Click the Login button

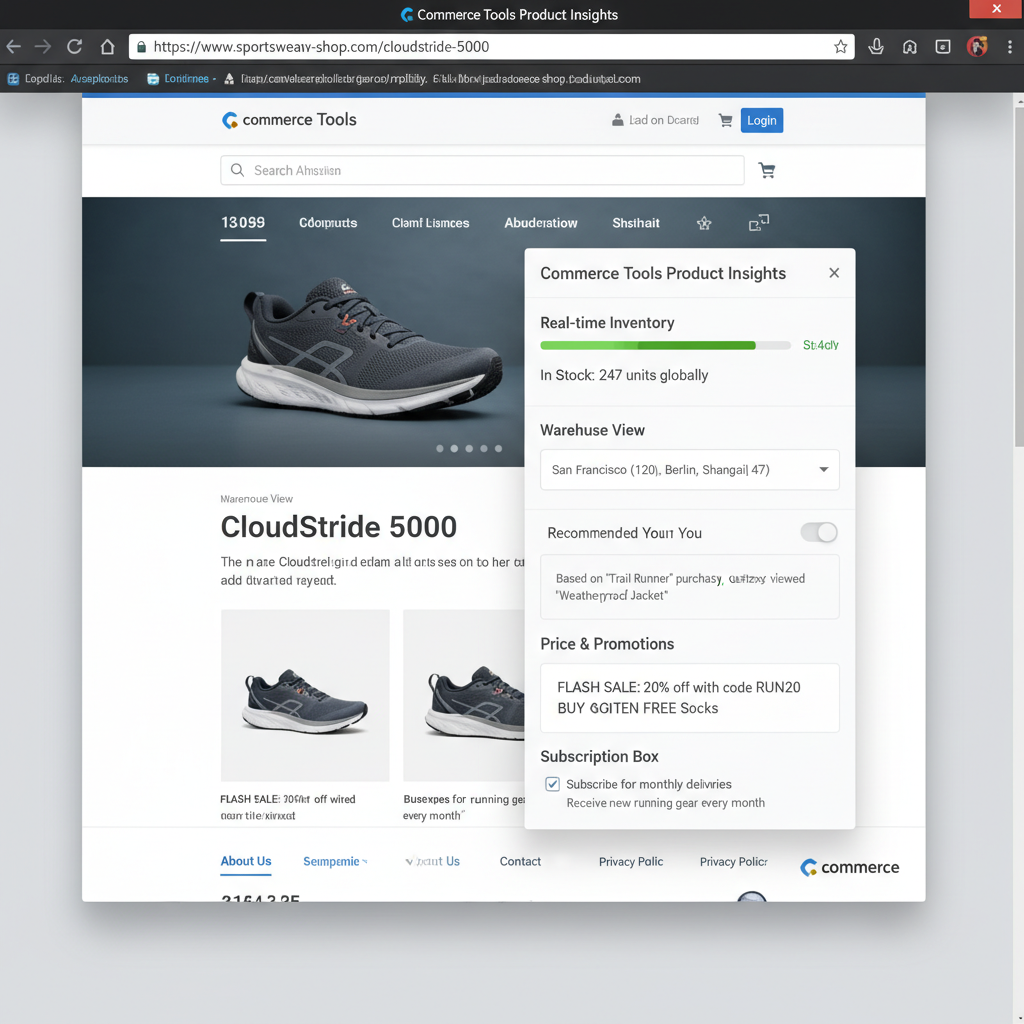pos(761,120)
